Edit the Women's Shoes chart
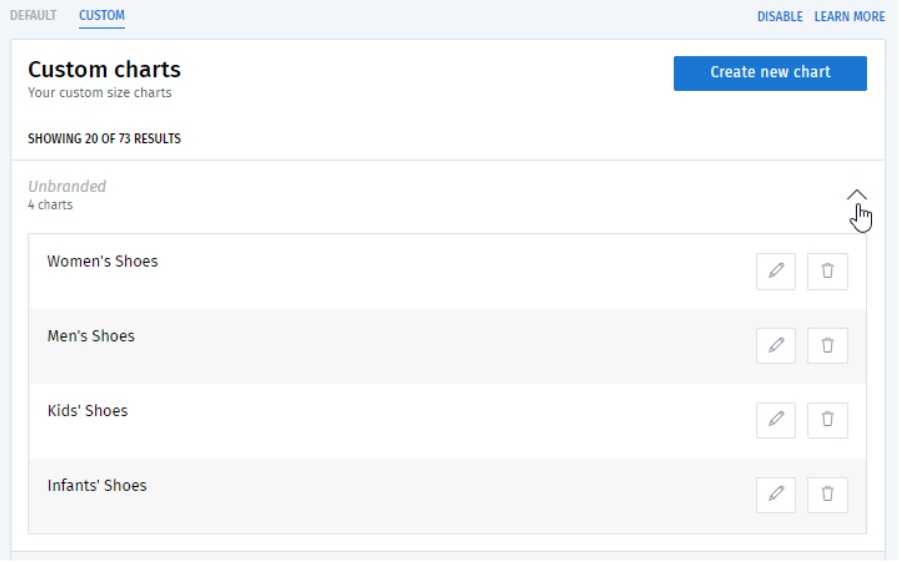Viewport: 899px width, 564px height. [776, 271]
